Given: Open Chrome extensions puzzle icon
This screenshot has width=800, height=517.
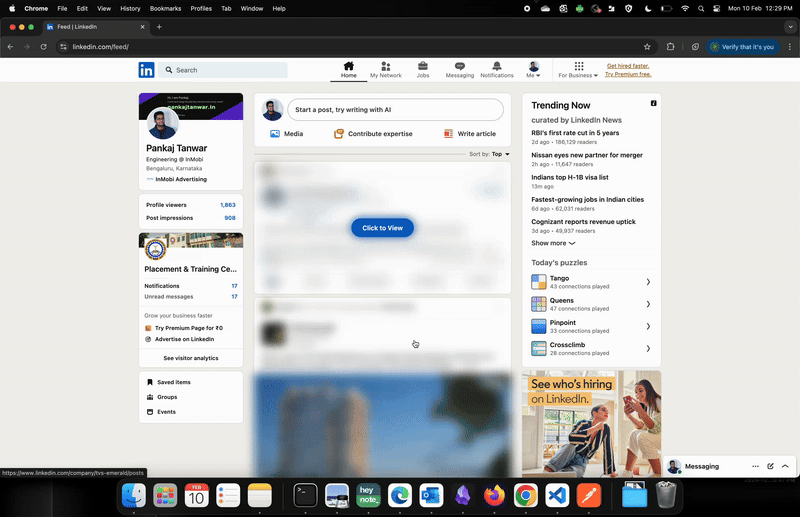Looking at the screenshot, I should [x=670, y=47].
